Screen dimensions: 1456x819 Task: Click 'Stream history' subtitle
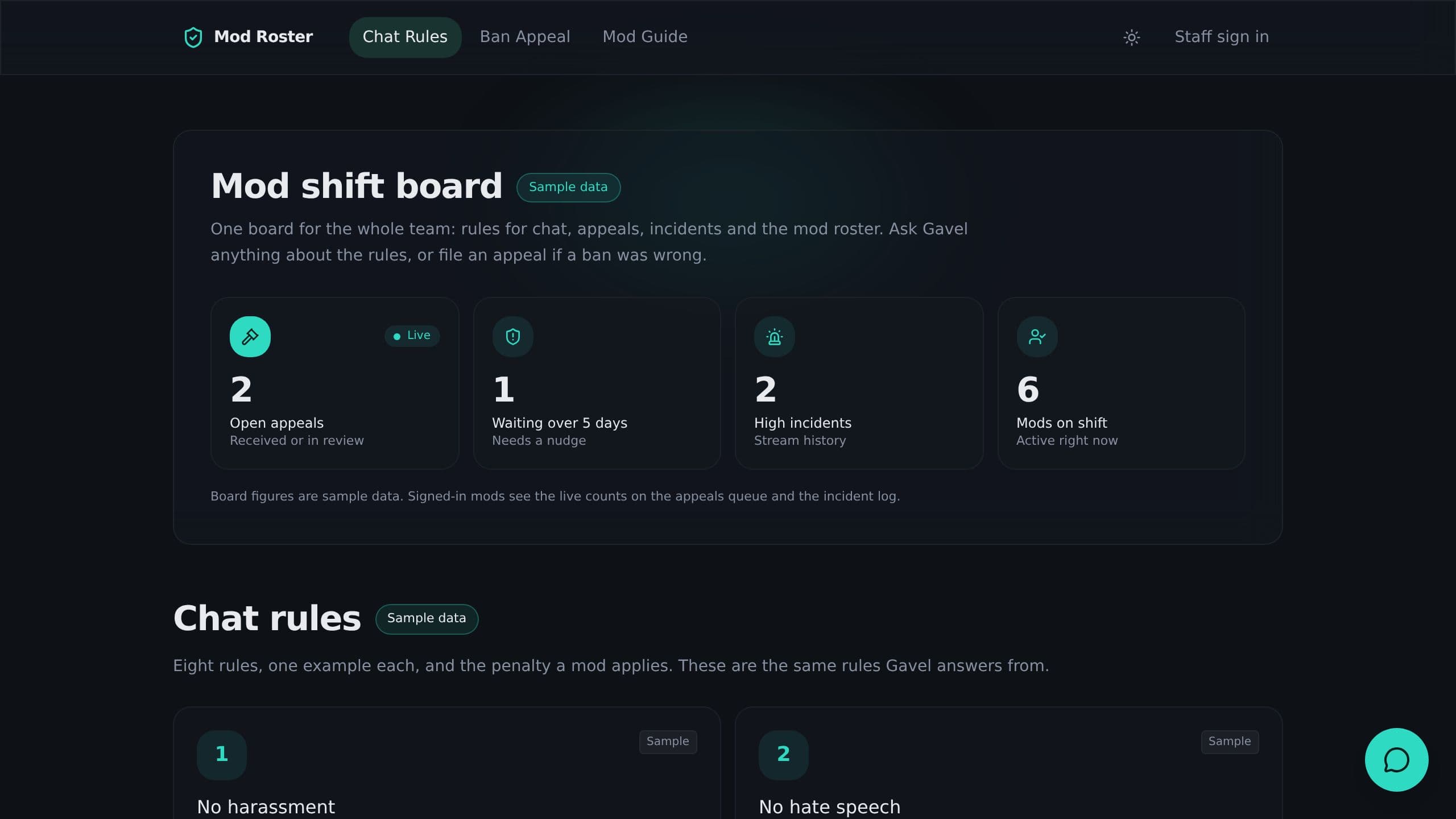[800, 441]
